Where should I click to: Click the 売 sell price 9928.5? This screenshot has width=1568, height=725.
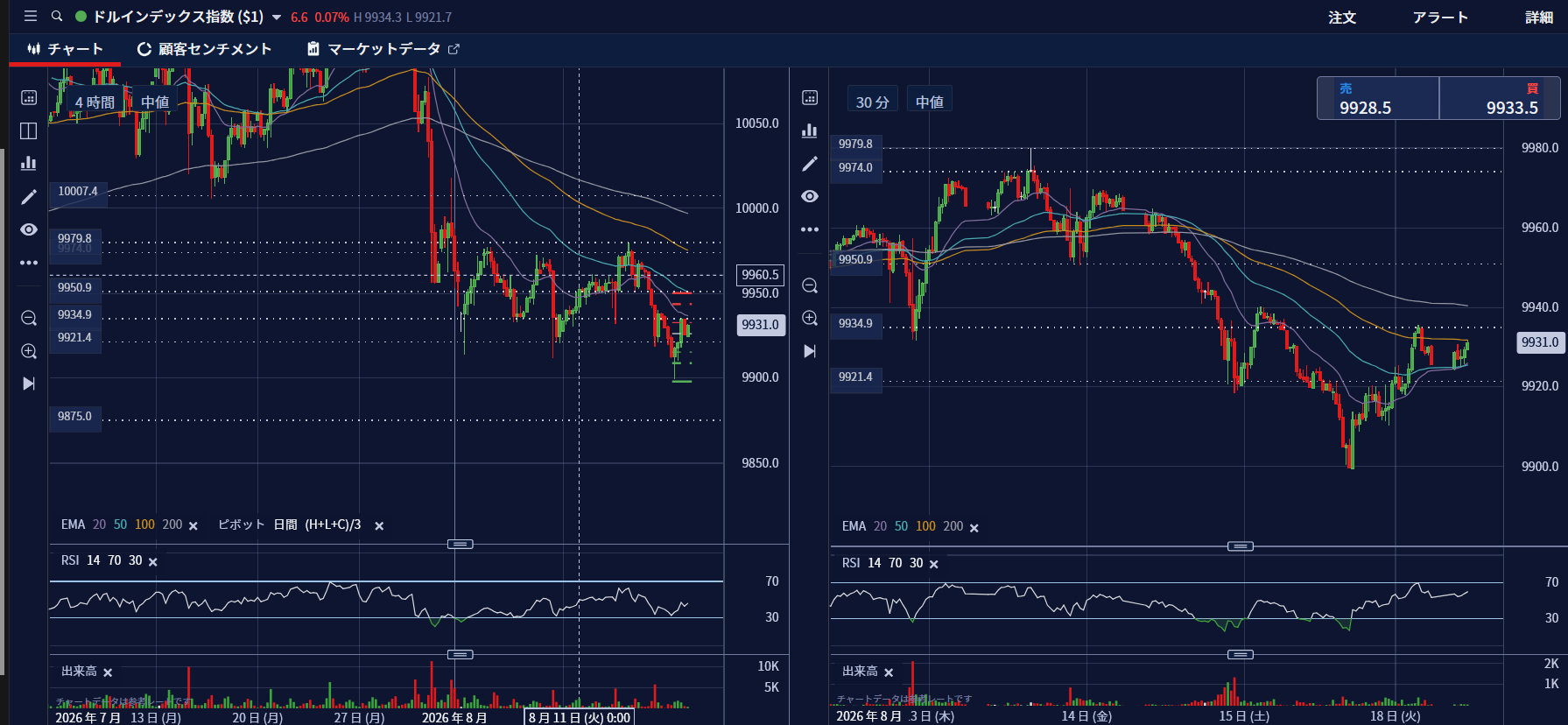coord(1378,98)
